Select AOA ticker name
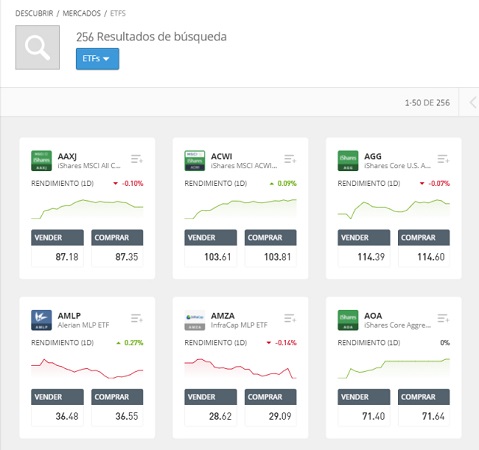 click(x=373, y=316)
